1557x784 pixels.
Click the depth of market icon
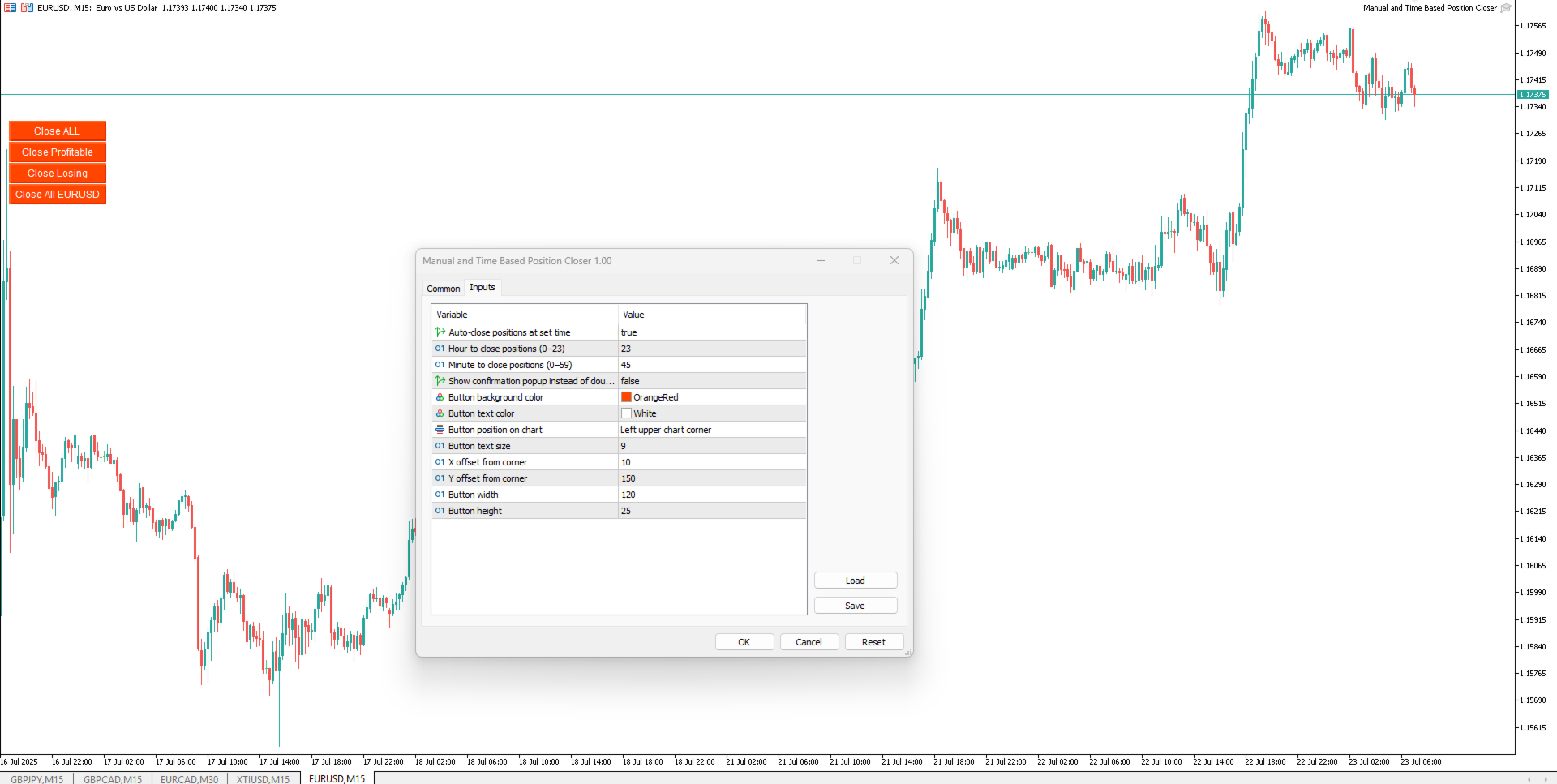[27, 7]
